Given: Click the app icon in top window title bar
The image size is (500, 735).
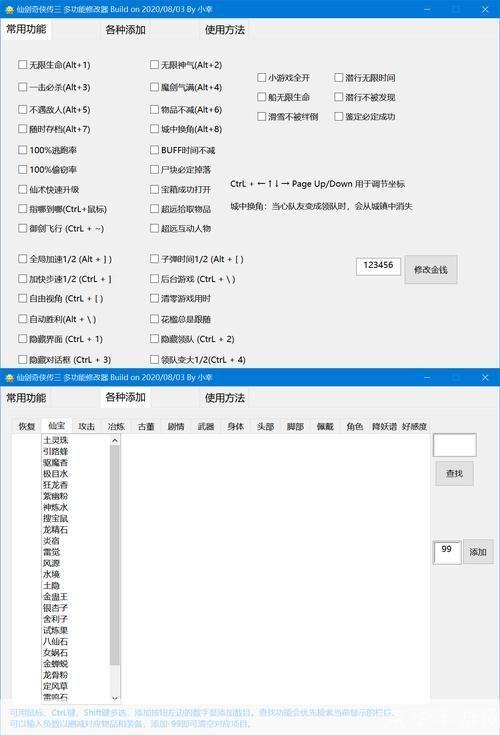Looking at the screenshot, I should click(9, 9).
